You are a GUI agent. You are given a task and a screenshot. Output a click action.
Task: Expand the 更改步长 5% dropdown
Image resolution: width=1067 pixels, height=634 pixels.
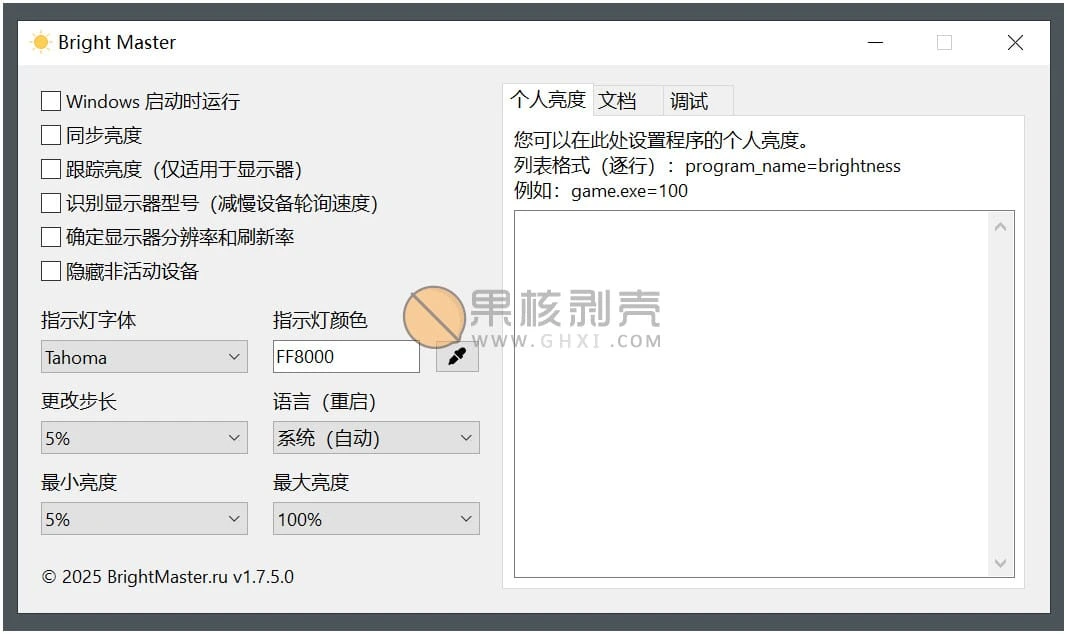coord(144,438)
